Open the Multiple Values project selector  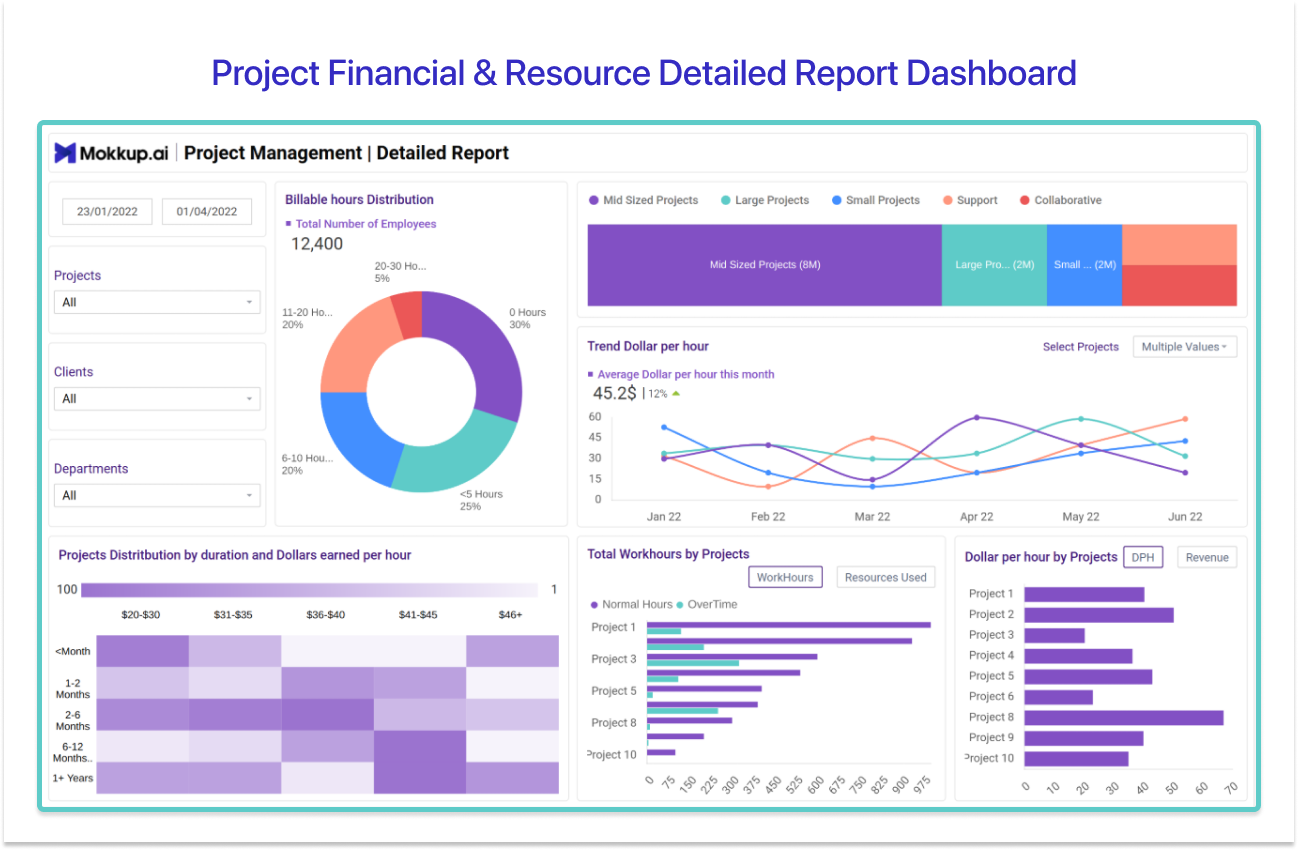click(x=1185, y=347)
